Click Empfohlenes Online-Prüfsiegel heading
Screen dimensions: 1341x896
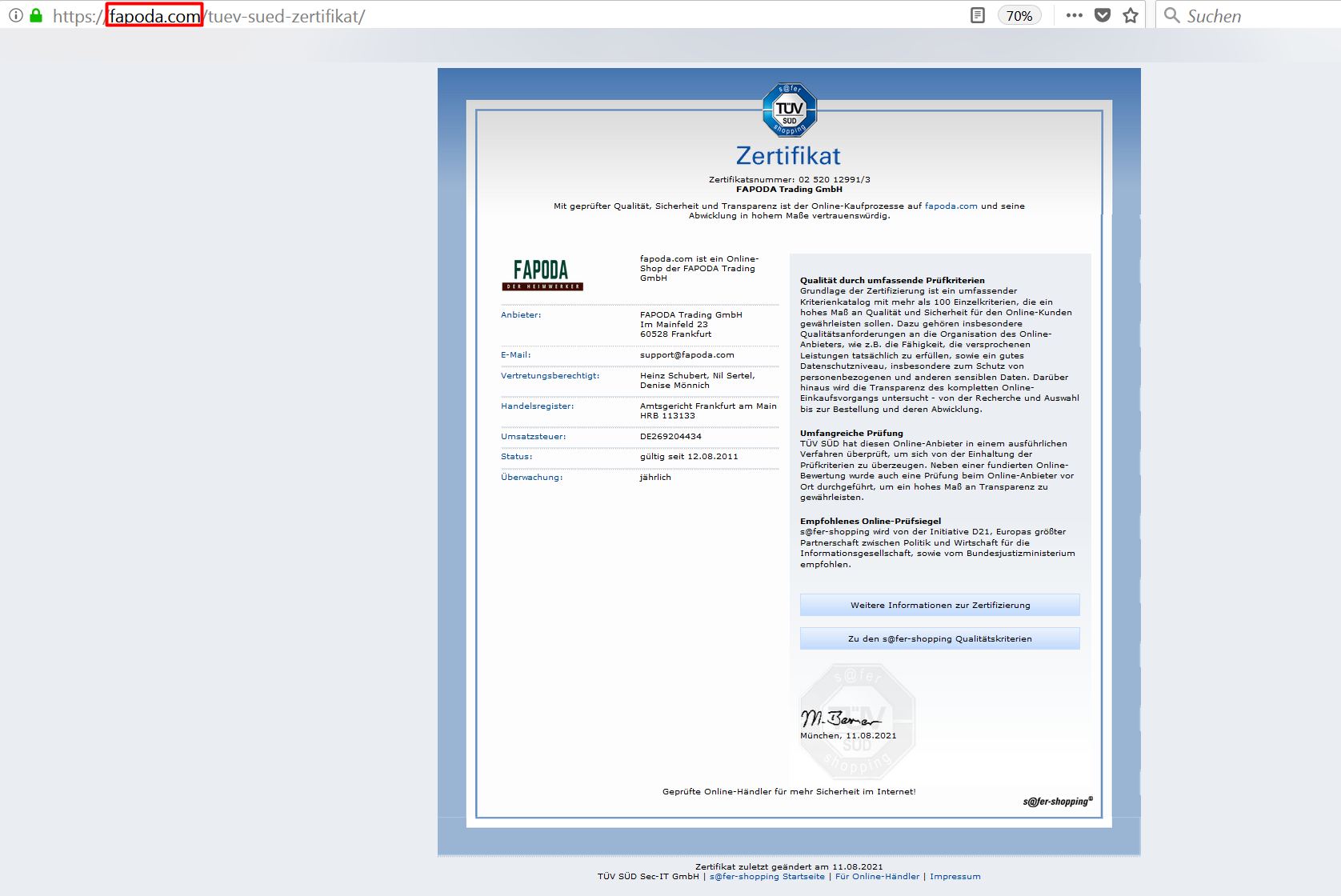[x=871, y=522]
